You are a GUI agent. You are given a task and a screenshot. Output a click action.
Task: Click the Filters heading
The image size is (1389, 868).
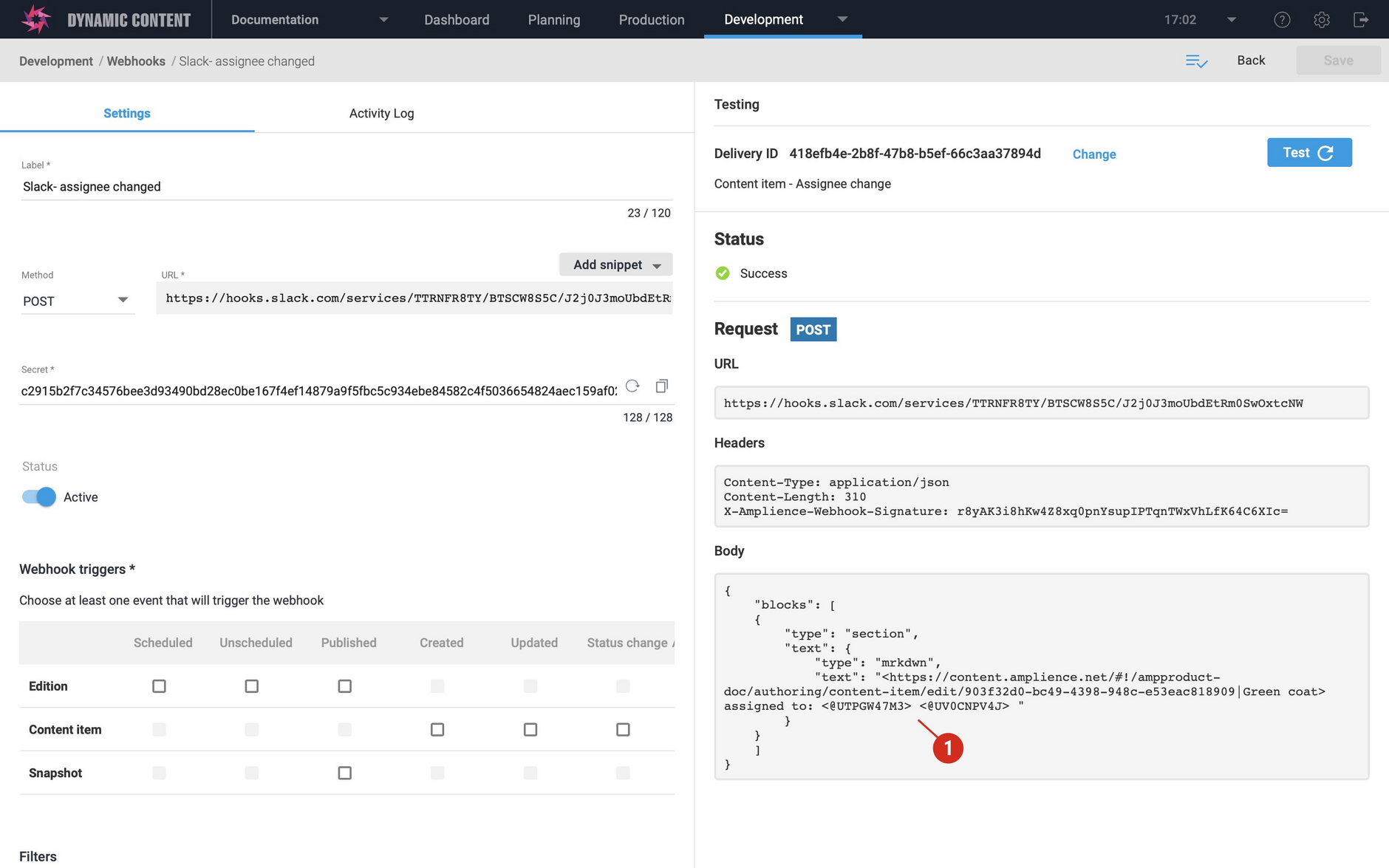[x=38, y=856]
